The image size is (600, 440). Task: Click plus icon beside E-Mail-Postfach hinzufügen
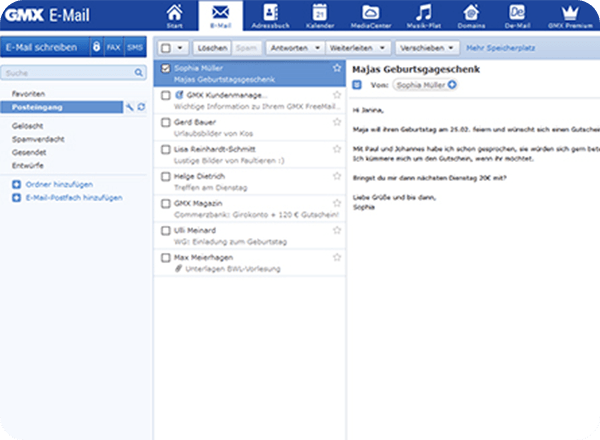coord(16,198)
